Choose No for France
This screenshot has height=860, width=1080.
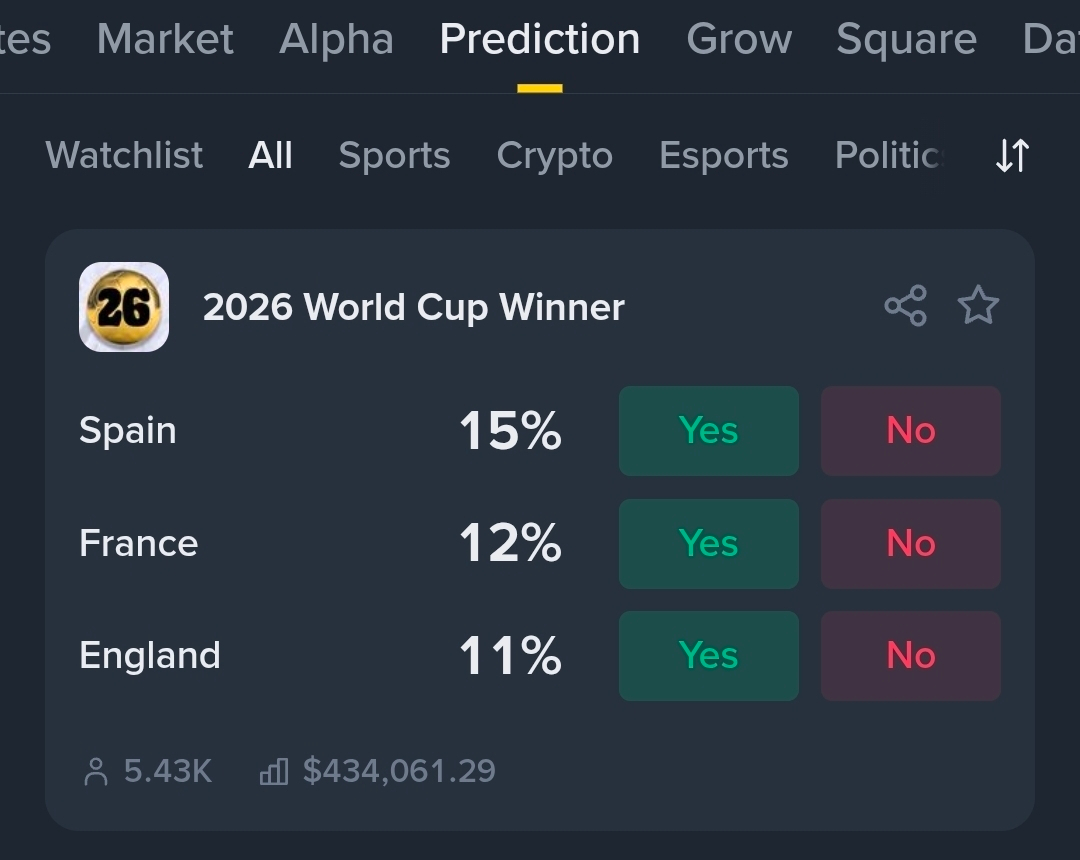911,544
